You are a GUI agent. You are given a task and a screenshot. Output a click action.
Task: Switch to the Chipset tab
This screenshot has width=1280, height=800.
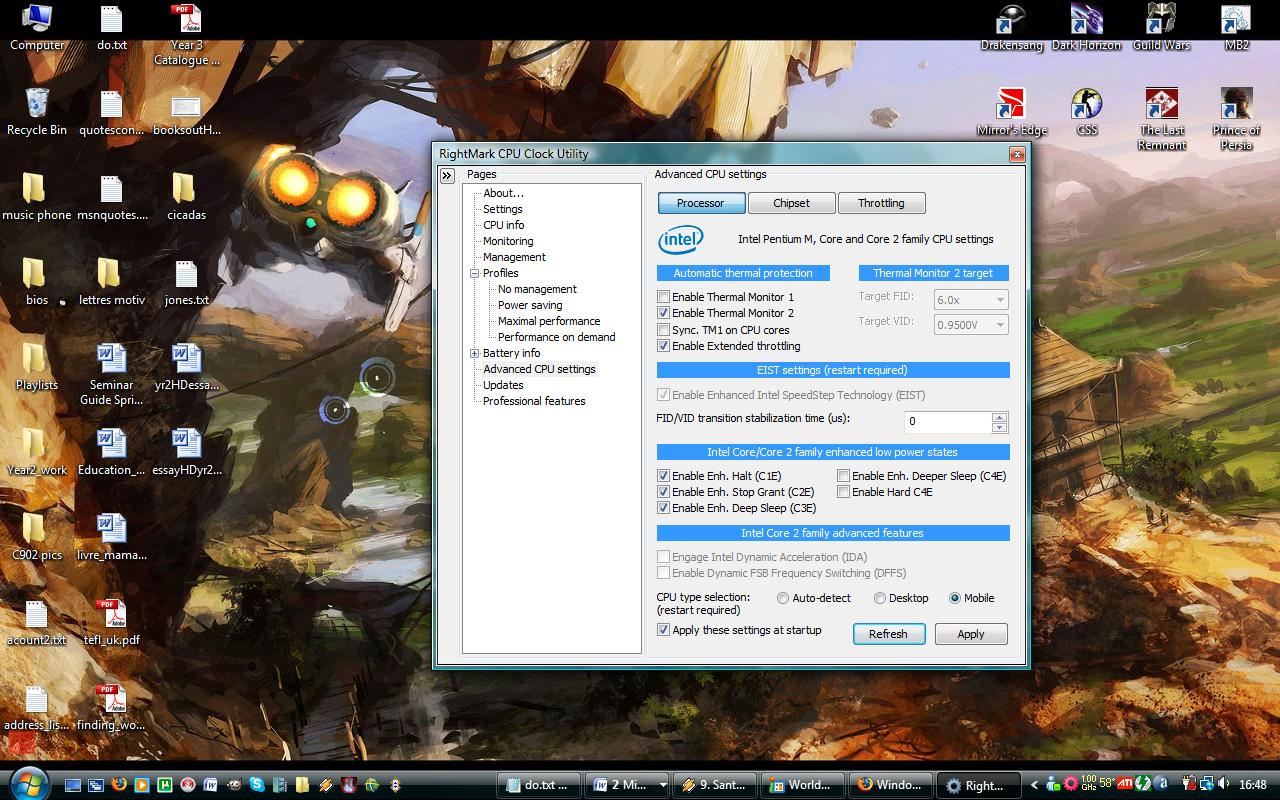pyautogui.click(x=792, y=203)
